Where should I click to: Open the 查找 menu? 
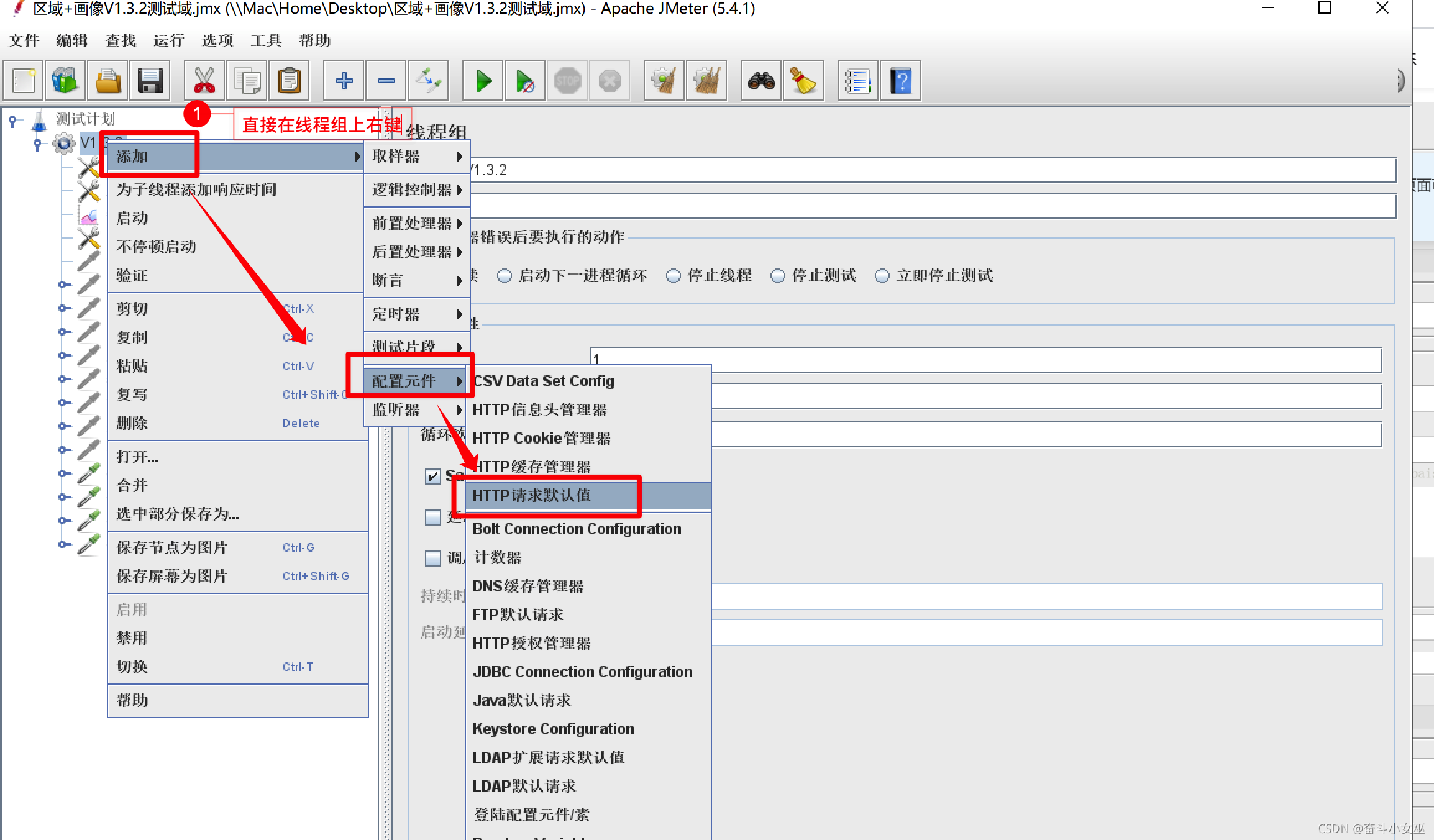pos(121,41)
